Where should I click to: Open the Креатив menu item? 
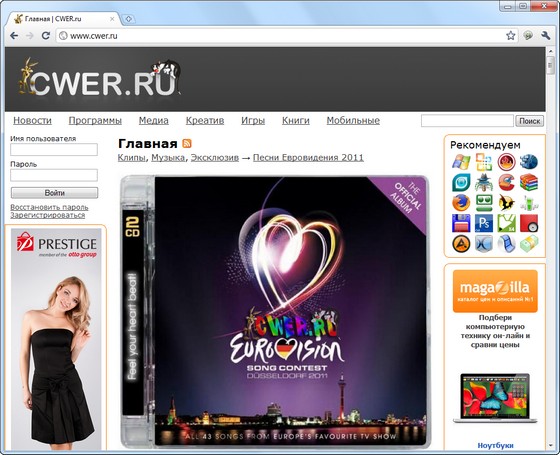point(205,121)
